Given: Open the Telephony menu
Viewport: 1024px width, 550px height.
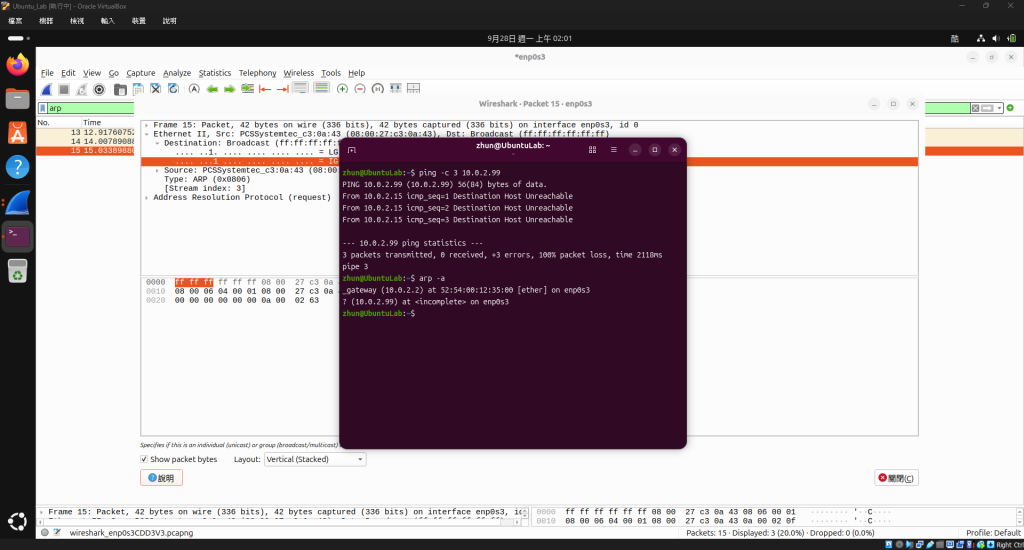Looking at the screenshot, I should point(257,73).
